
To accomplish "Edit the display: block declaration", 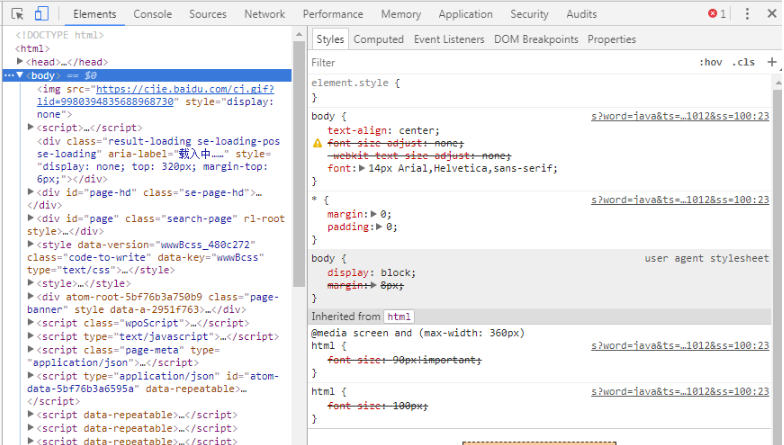I will pyautogui.click(x=372, y=272).
